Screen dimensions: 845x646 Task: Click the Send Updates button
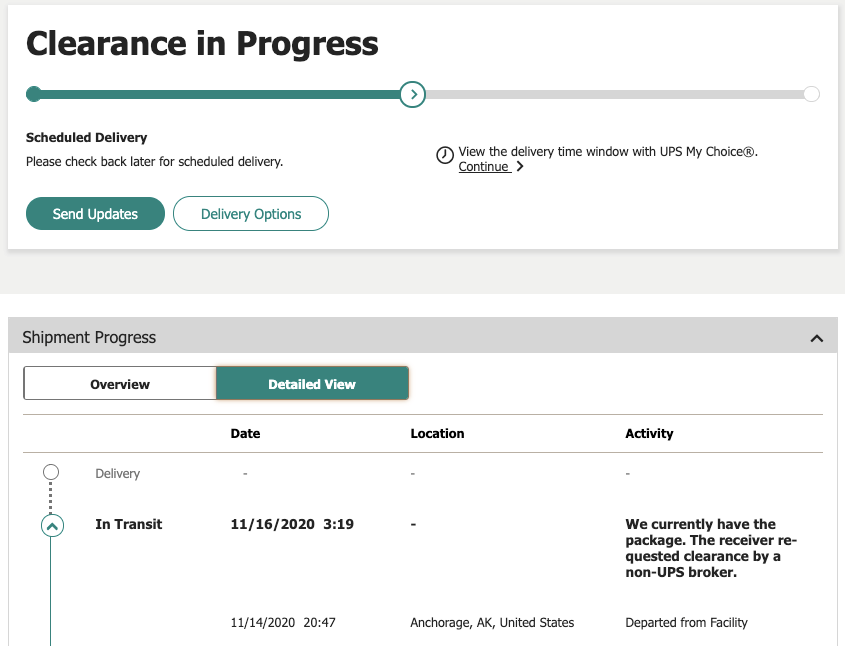click(x=95, y=213)
